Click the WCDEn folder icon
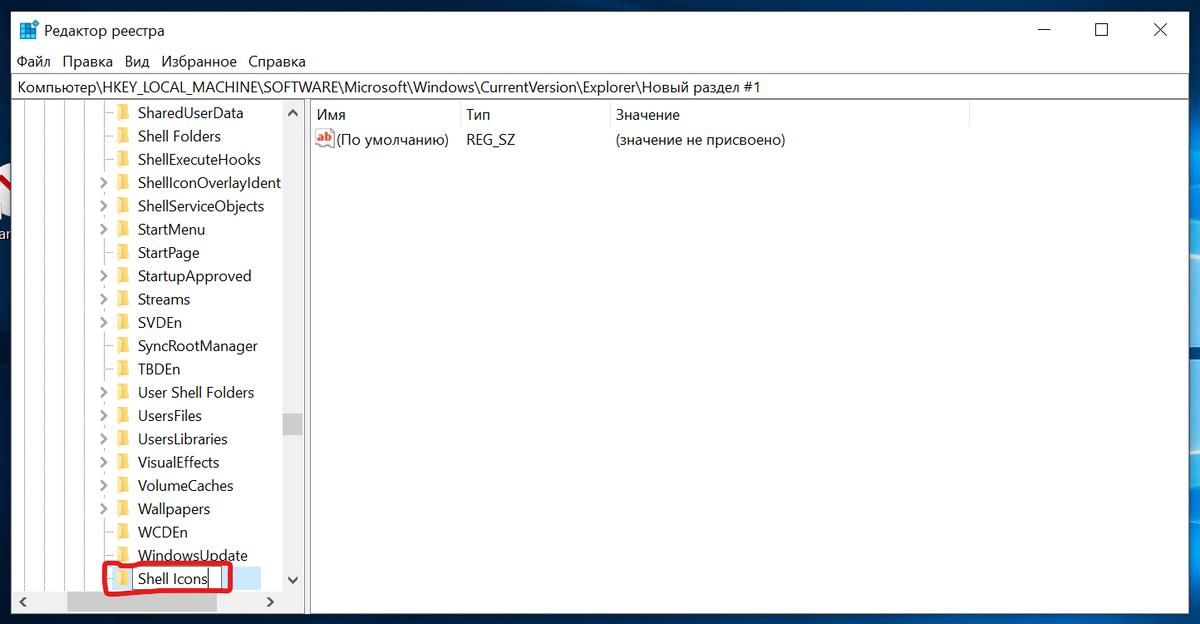1200x624 pixels. tap(123, 532)
